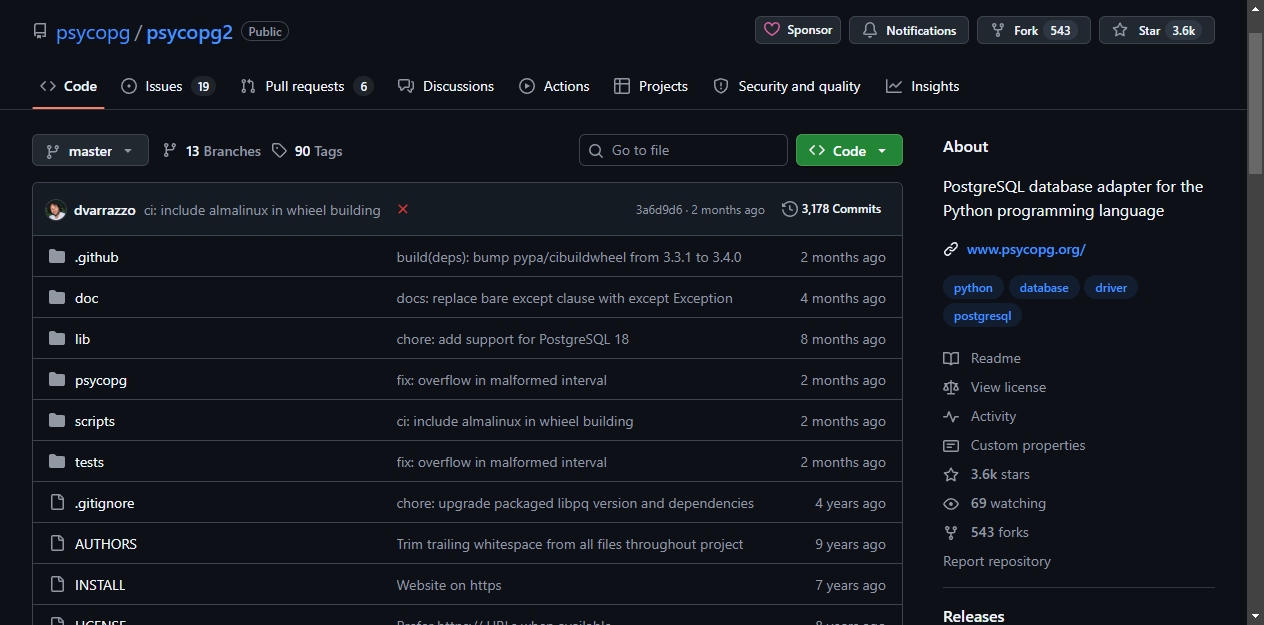Open the INSTALL file
1264x625 pixels.
[x=100, y=585]
